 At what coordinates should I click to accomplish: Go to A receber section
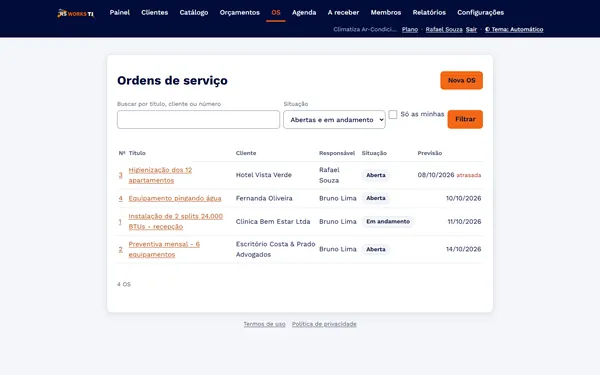[x=343, y=13]
